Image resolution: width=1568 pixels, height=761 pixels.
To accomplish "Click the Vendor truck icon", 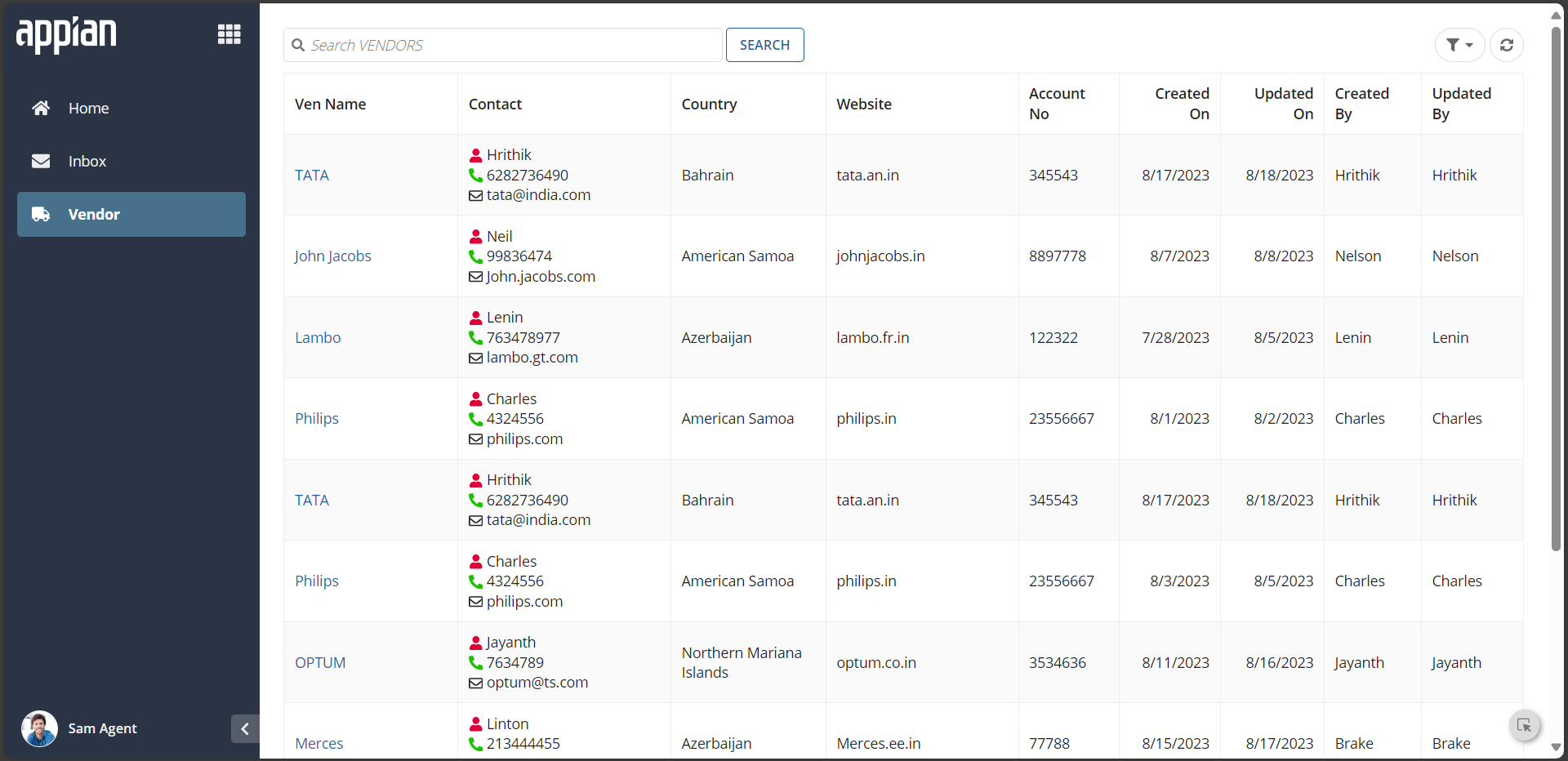I will pos(41,214).
